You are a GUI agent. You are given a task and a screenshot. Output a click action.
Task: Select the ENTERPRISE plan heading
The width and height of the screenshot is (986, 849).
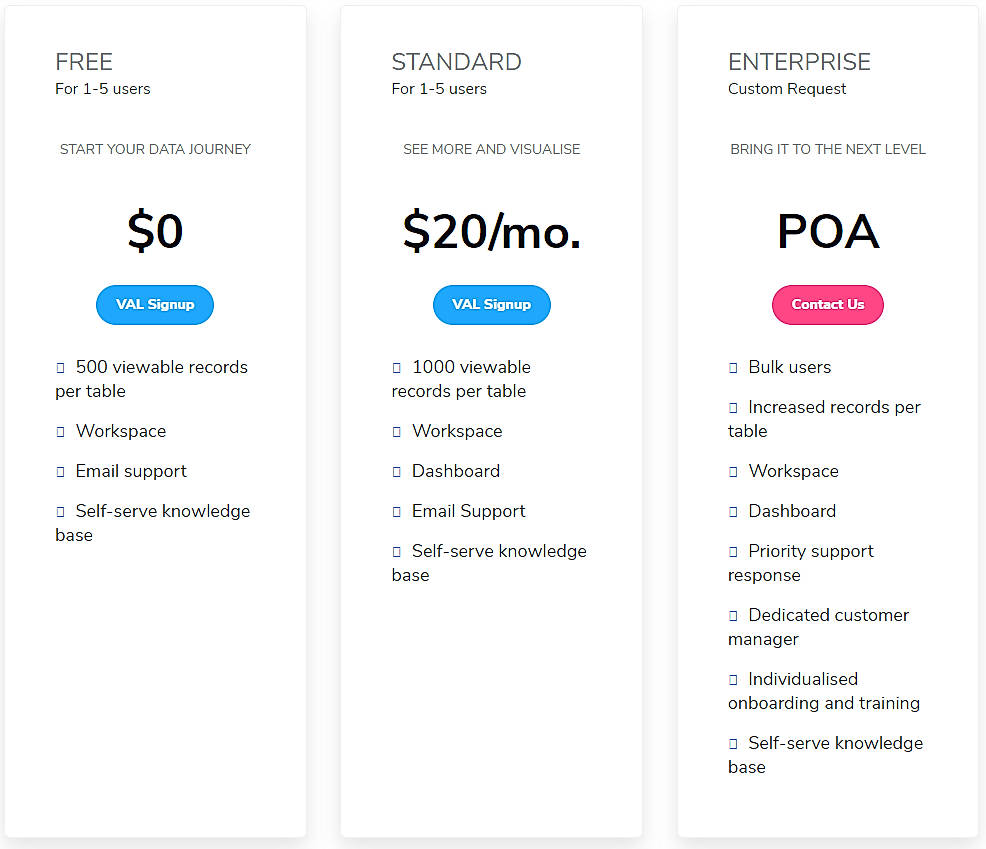[799, 62]
